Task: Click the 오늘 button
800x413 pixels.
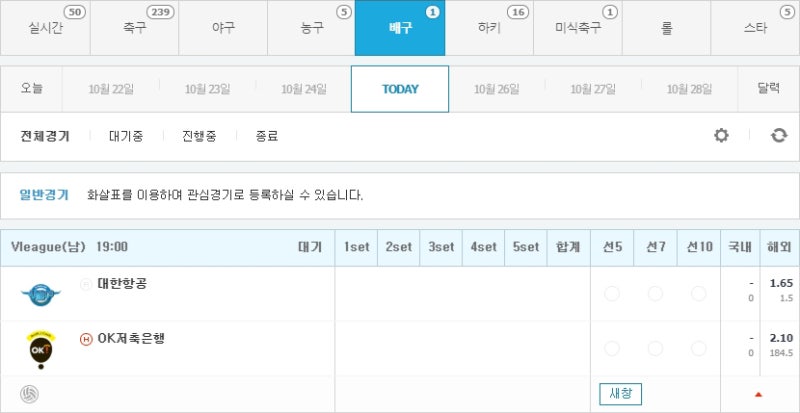Action: 32,89
